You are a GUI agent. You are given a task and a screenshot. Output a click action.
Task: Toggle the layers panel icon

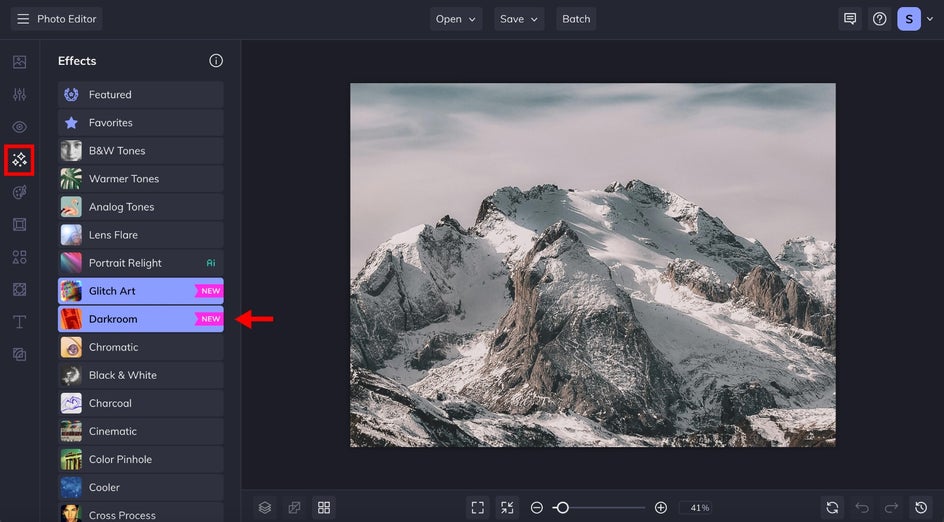(x=265, y=508)
